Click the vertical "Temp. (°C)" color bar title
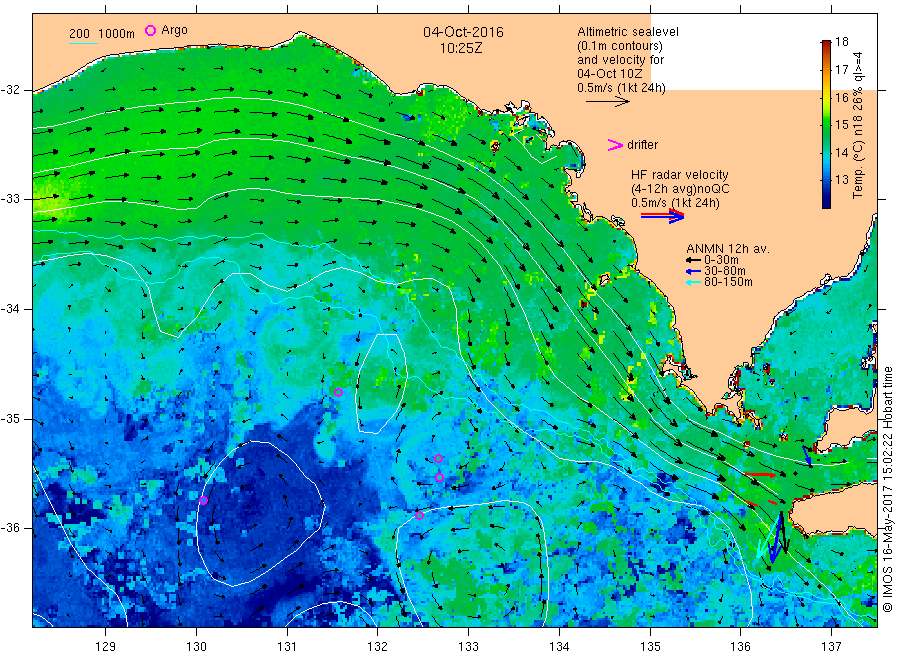 click(858, 168)
